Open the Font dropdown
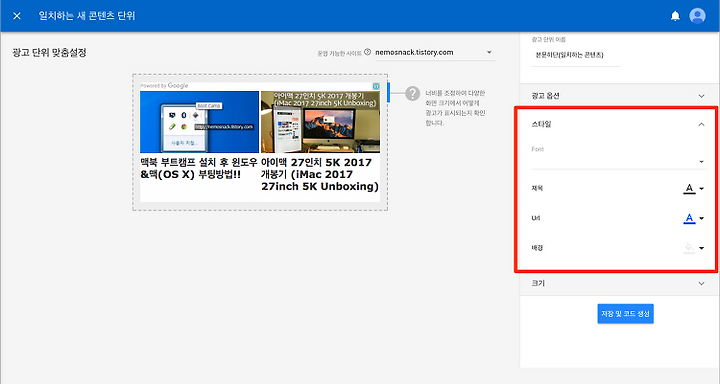The image size is (720, 384). coord(619,161)
